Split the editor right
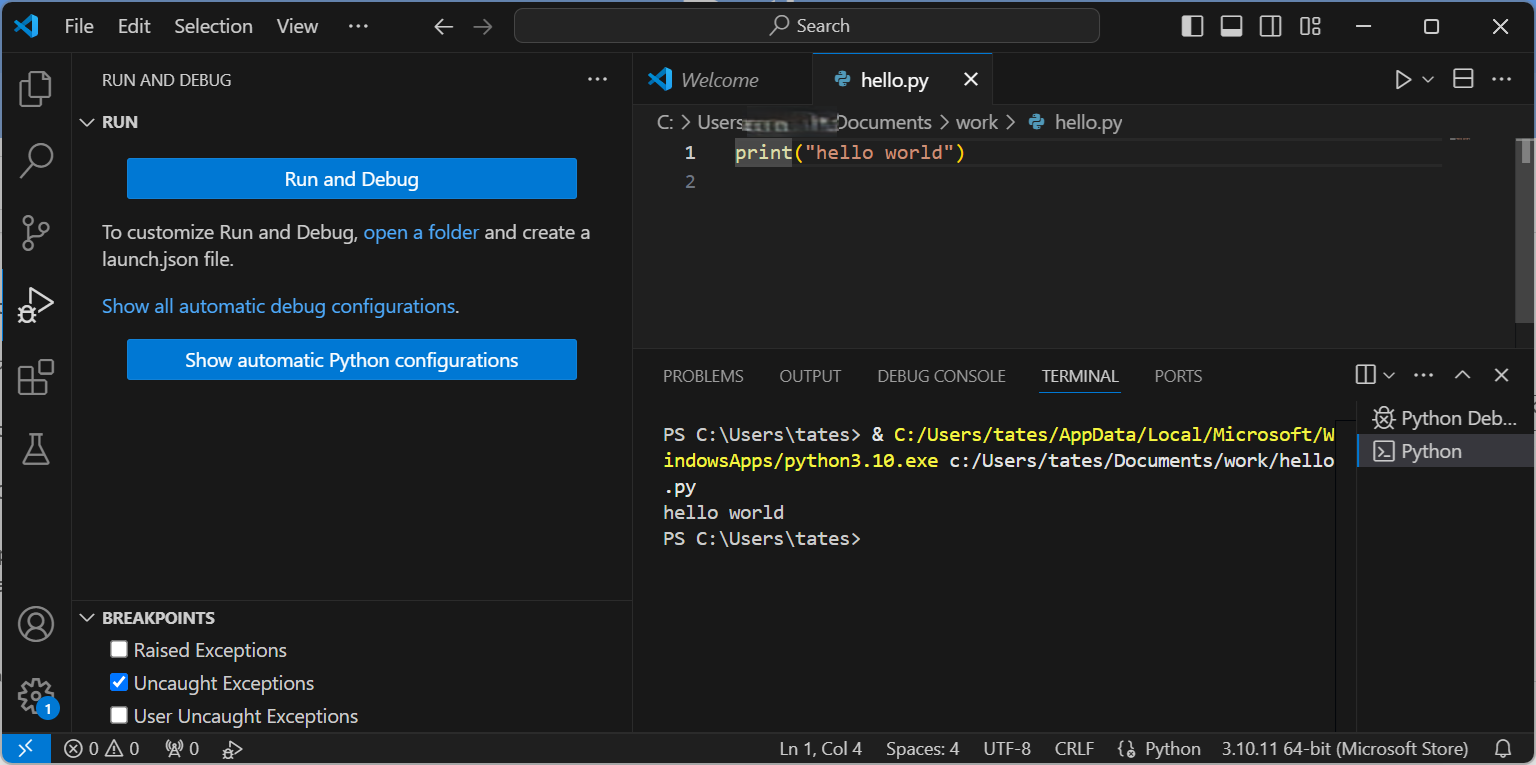The image size is (1536, 765). (x=1463, y=79)
